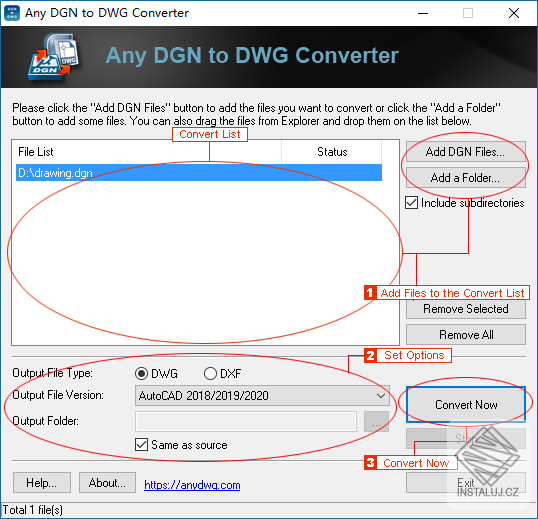This screenshot has width=538, height=519.
Task: Click the Remove All button
Action: (x=466, y=335)
